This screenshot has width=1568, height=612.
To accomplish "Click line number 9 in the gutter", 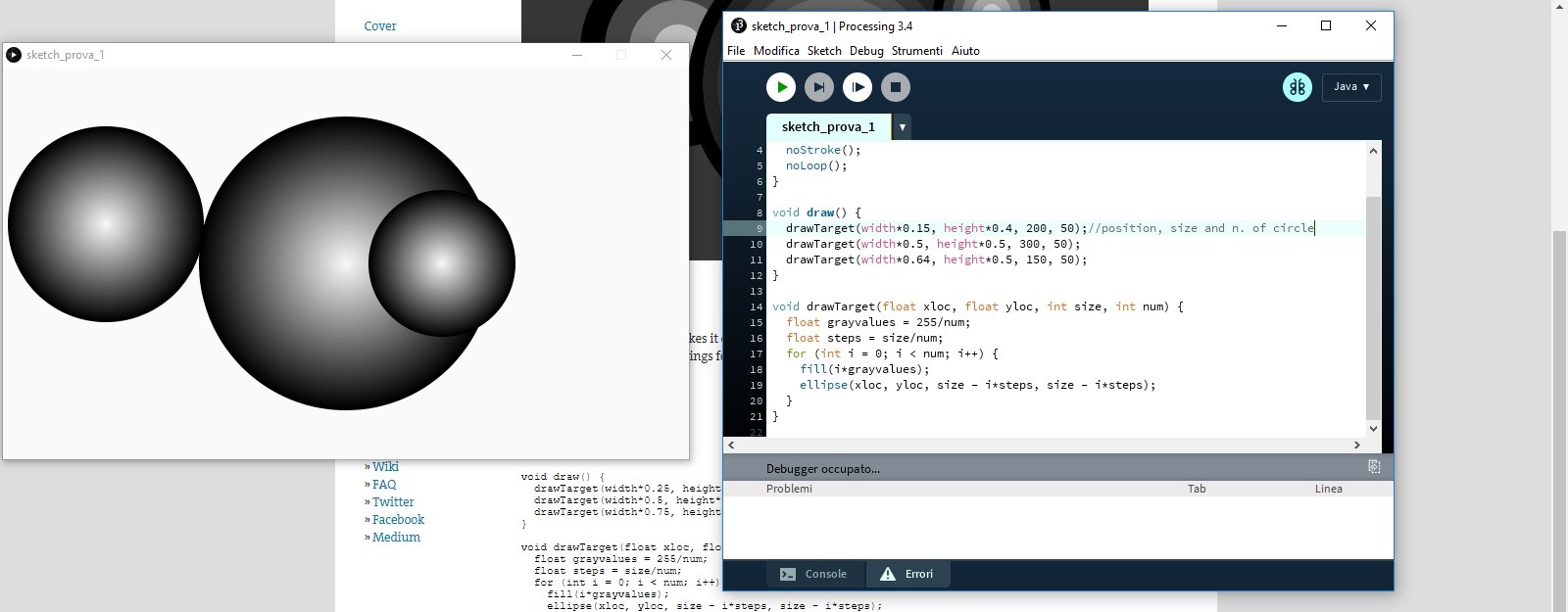I will coord(759,228).
